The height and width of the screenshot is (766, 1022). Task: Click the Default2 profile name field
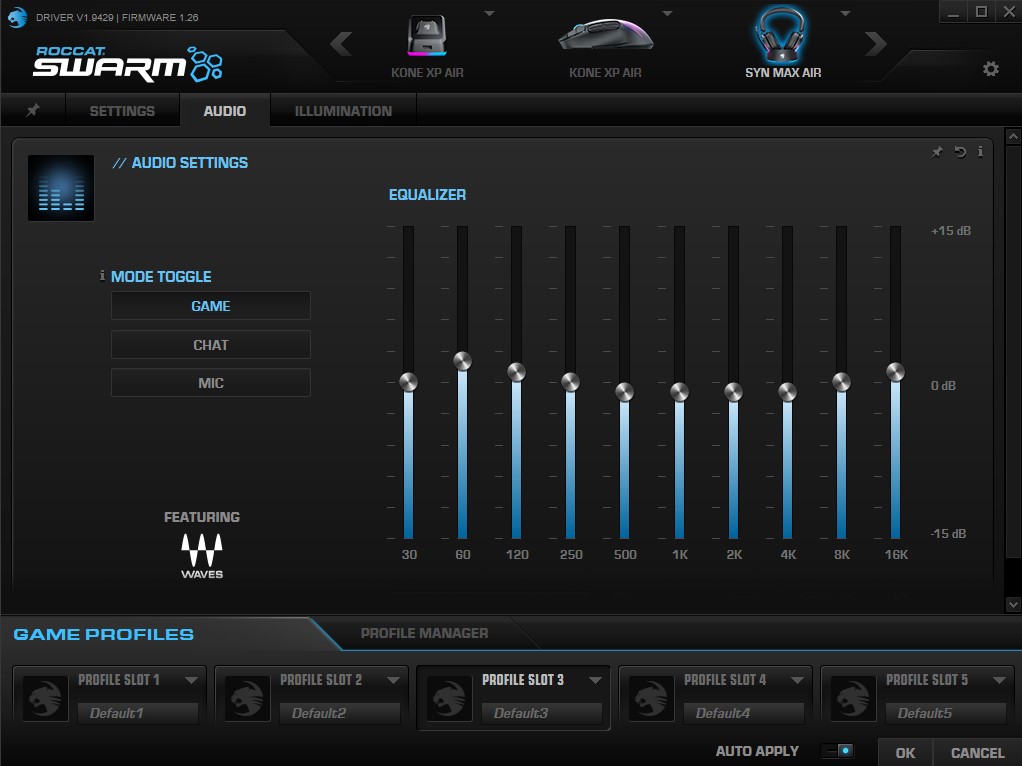(340, 713)
